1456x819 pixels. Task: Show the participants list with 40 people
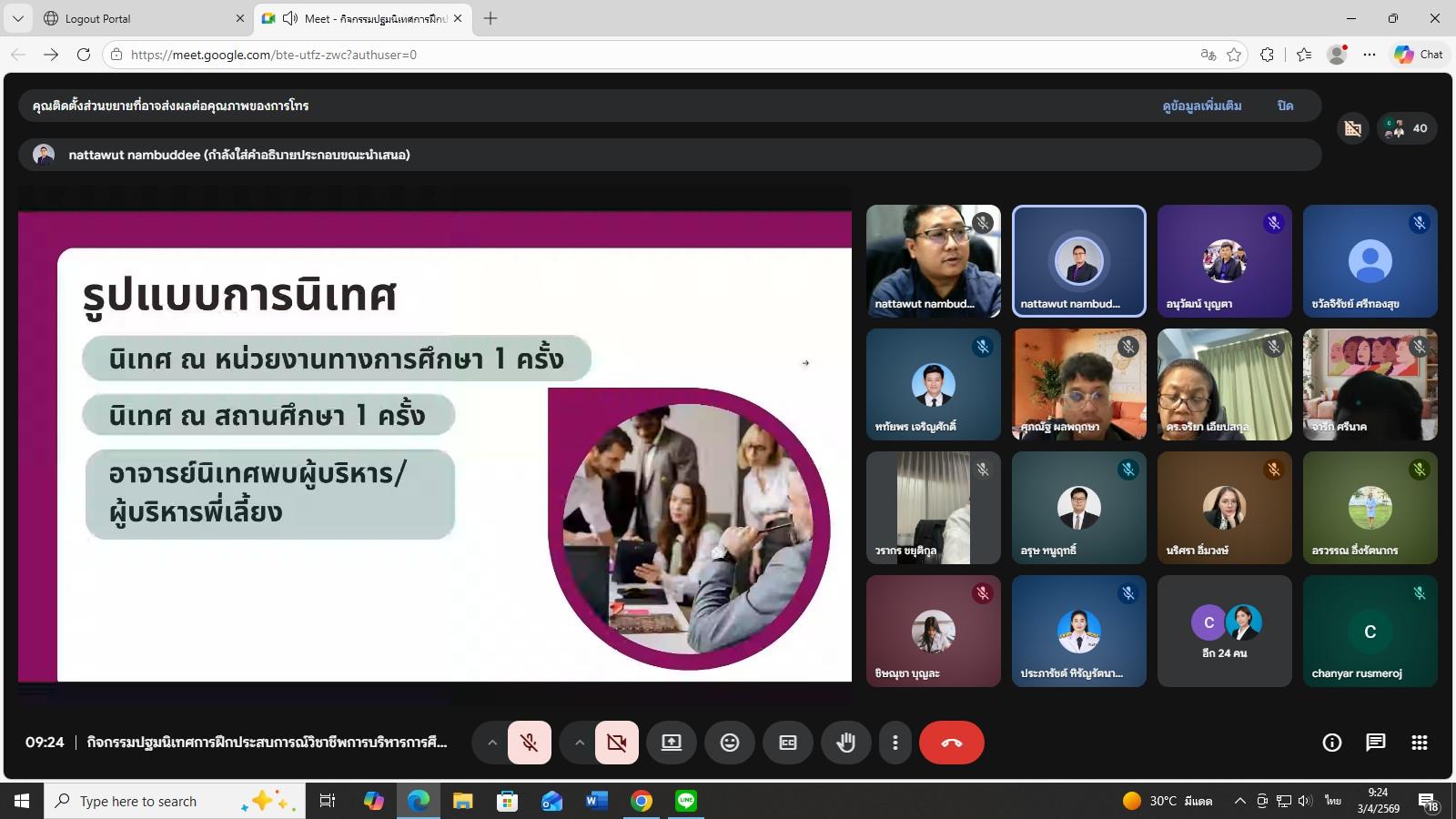[x=1408, y=128]
